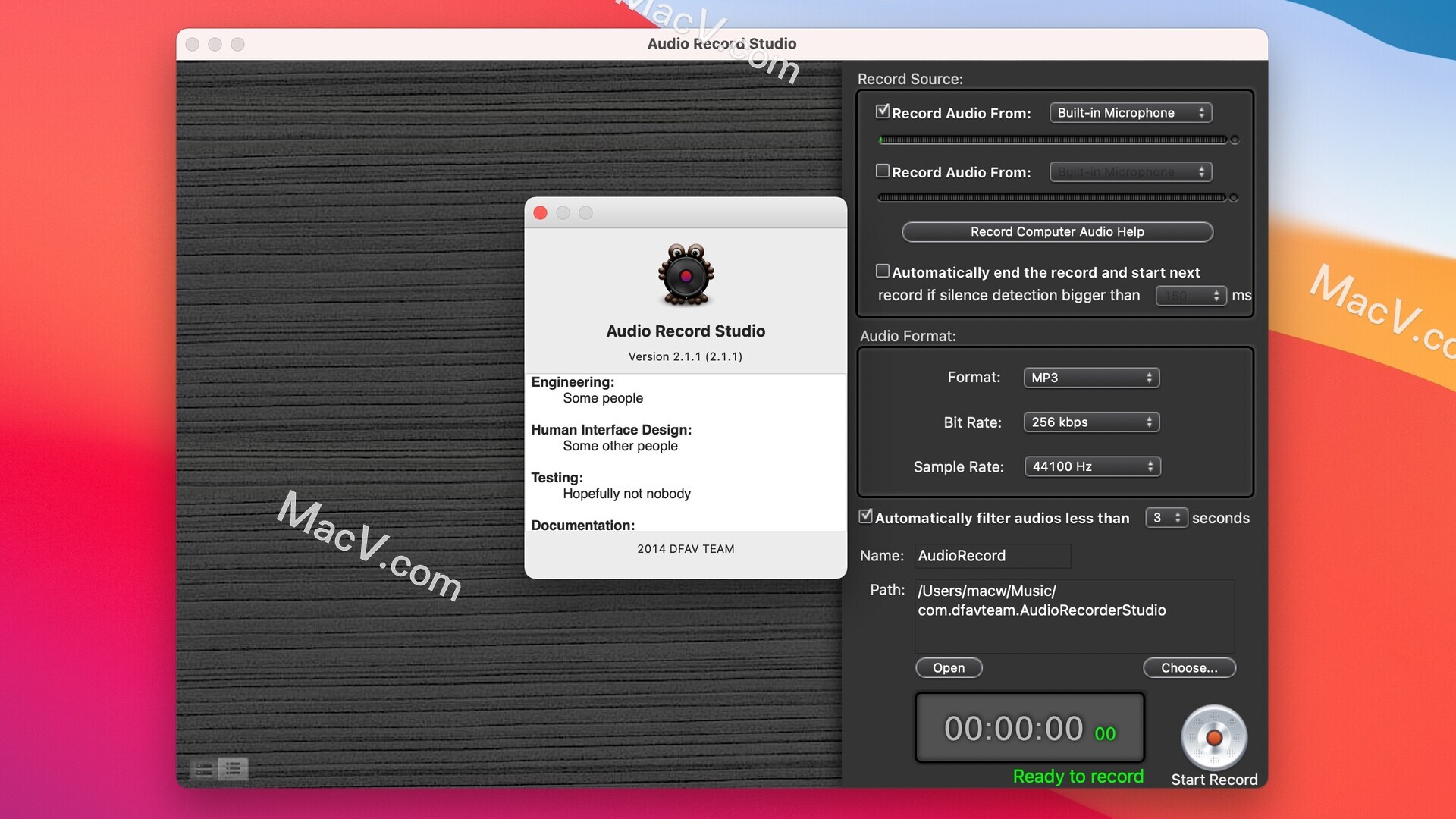The image size is (1456, 819).
Task: Click the Human Interface Design heading
Action: [x=611, y=430]
